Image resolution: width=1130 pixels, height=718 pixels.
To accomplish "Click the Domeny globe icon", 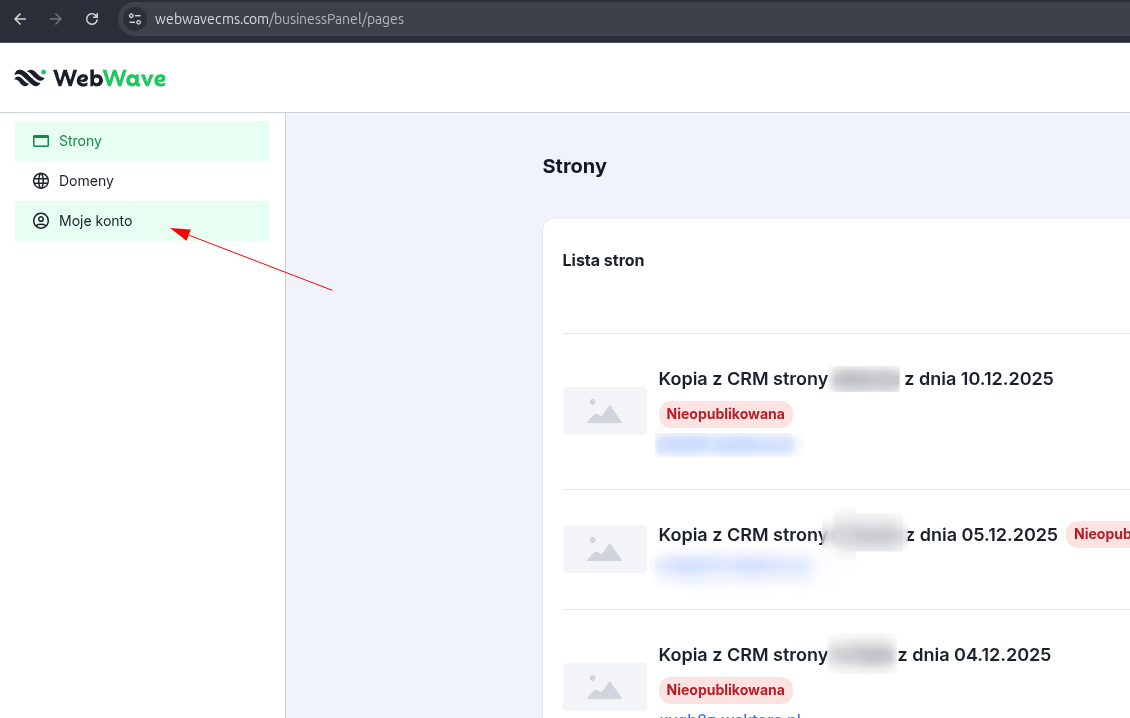I will pos(41,181).
